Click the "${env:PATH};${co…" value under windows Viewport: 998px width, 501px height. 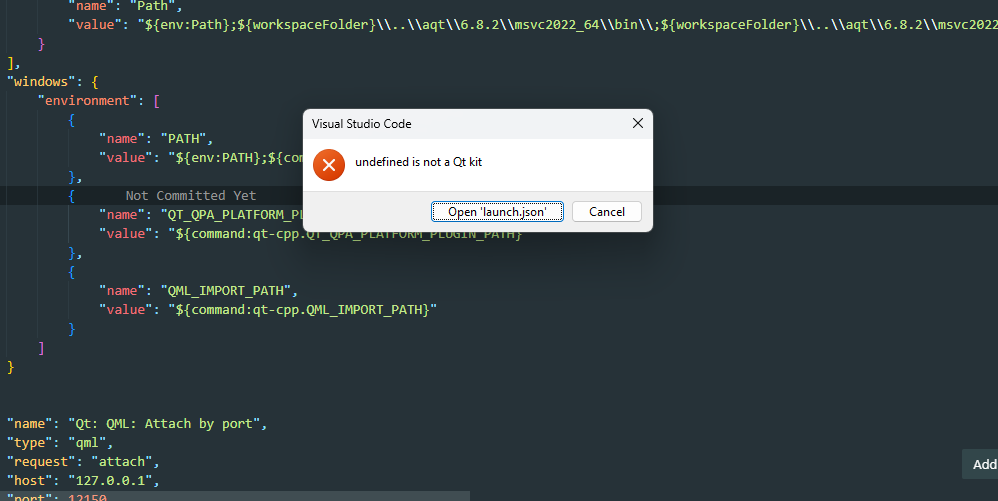[x=235, y=158]
